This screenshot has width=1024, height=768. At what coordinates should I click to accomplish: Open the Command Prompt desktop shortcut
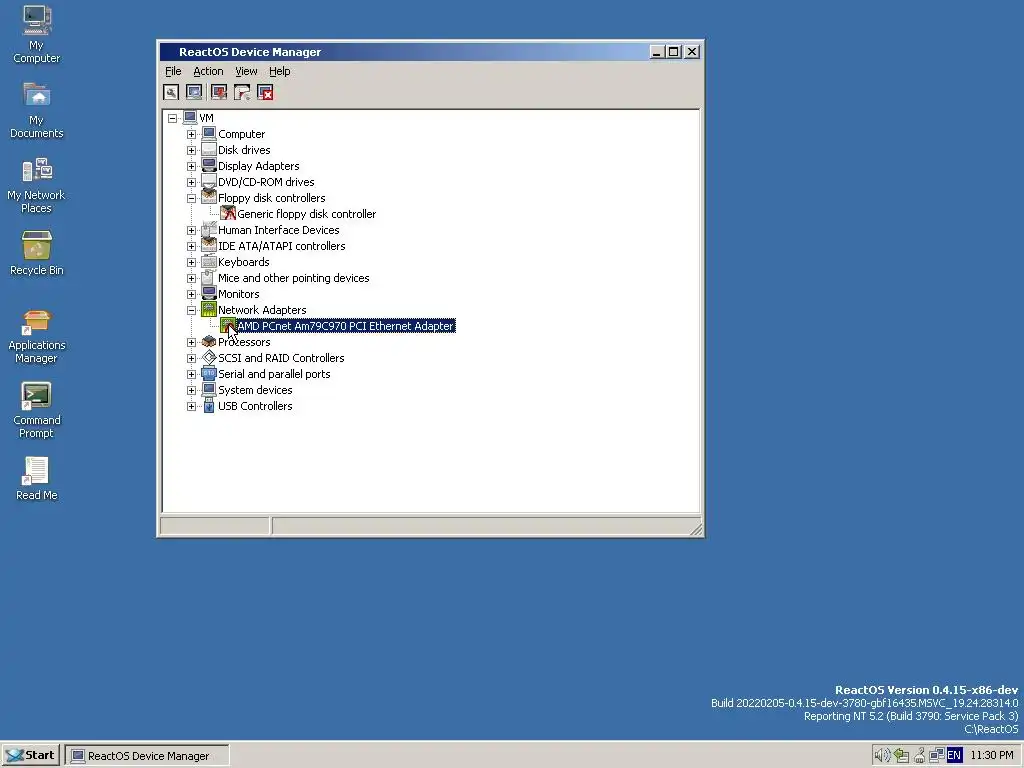tap(37, 410)
